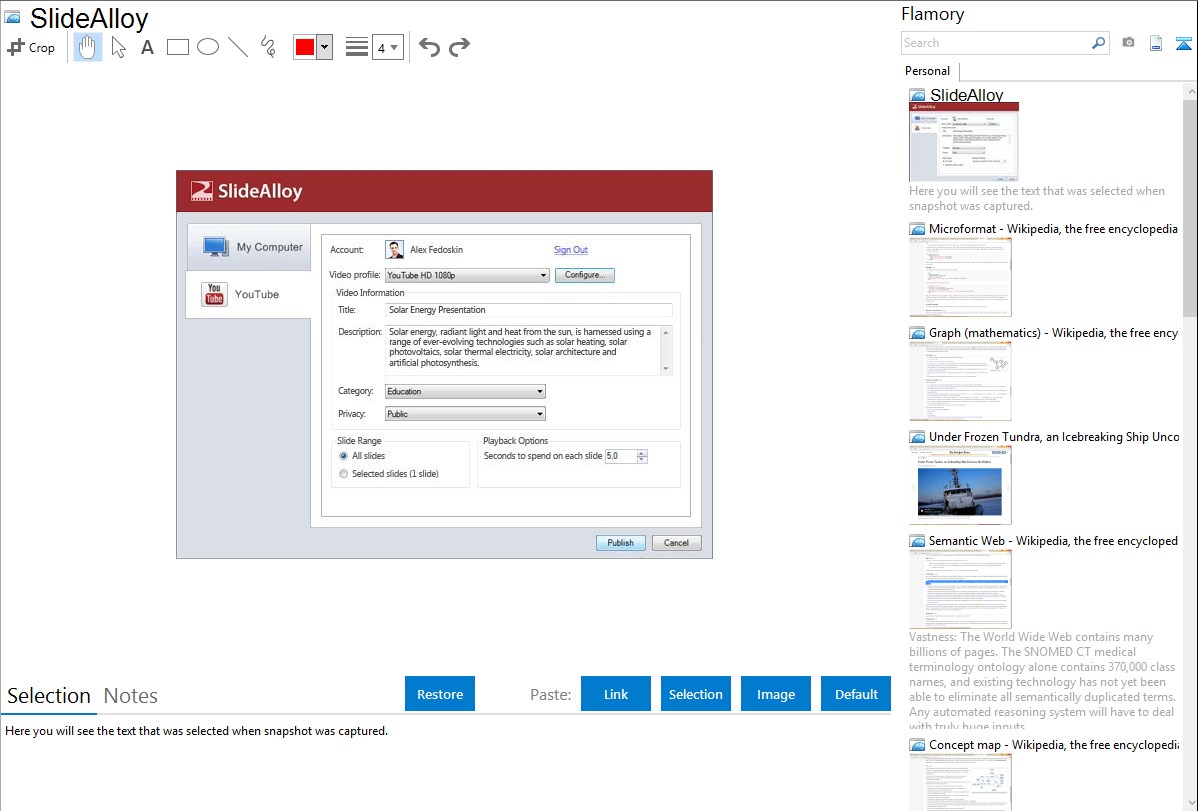Click the Cancel button
Viewport: 1198px width, 811px height.
pos(676,543)
